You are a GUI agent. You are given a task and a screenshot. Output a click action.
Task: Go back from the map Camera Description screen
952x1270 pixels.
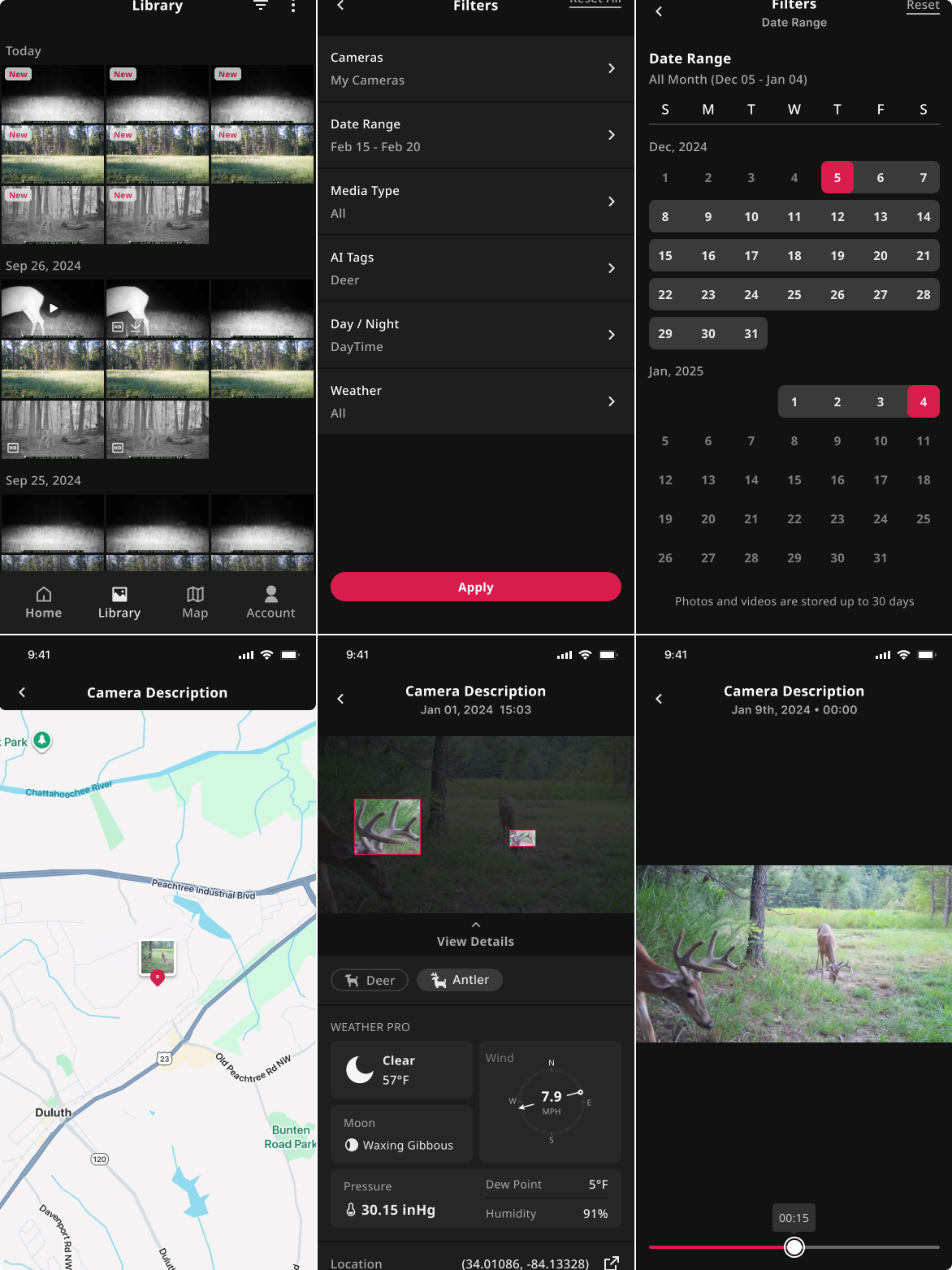[x=22, y=692]
